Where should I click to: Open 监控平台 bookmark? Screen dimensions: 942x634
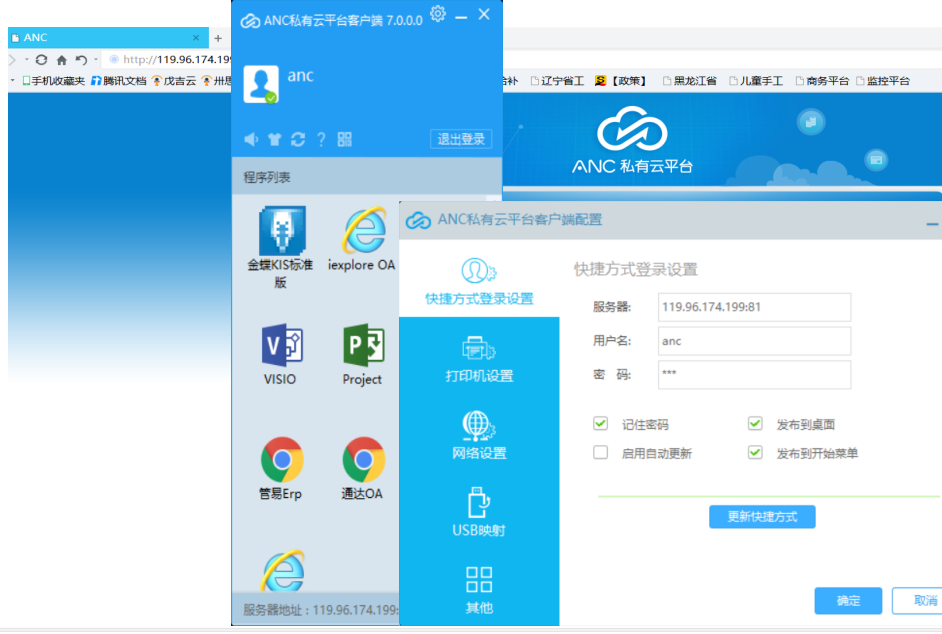tap(883, 81)
